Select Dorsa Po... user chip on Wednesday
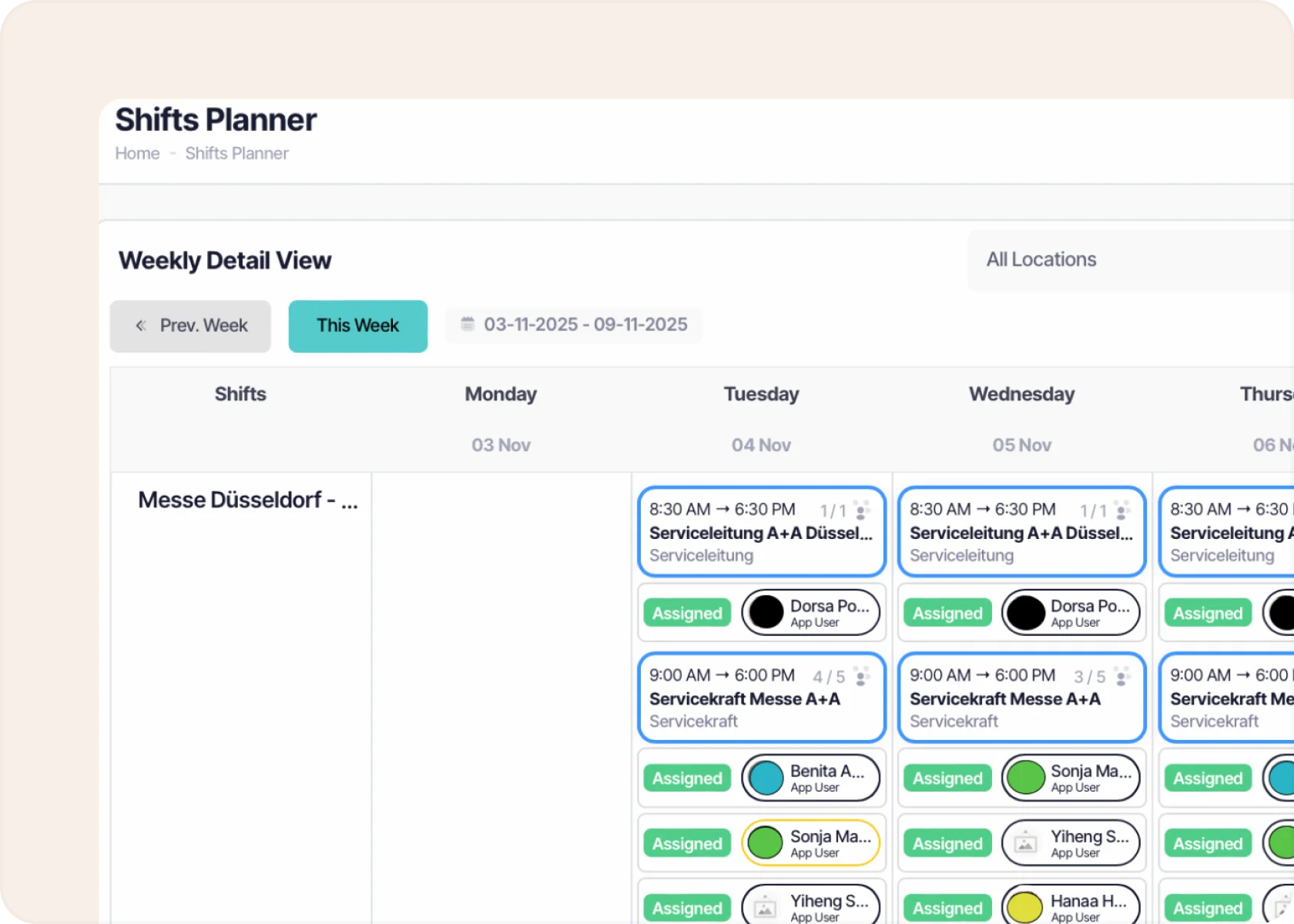Screen dimensions: 1294x924 click(1071, 613)
